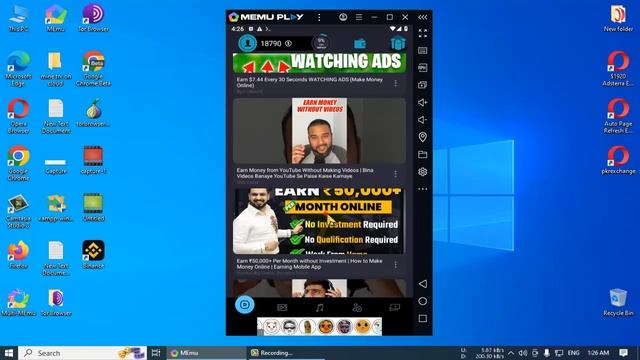Screen dimensions: 640x360
Task: Open the blue gift box icon
Action: point(397,43)
